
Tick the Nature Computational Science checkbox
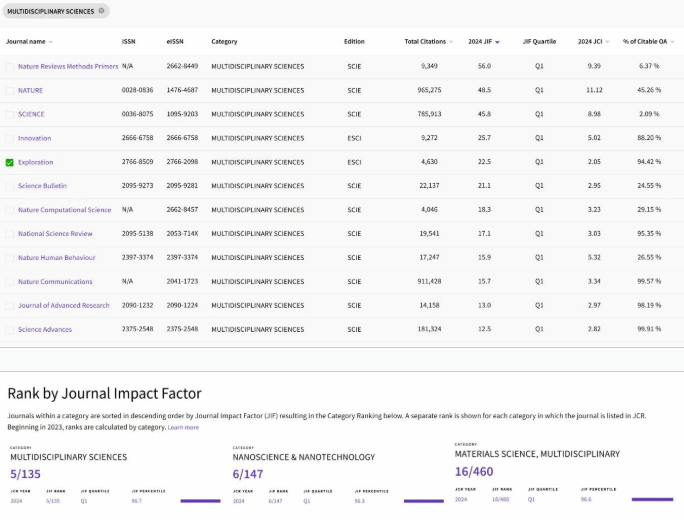coord(10,210)
